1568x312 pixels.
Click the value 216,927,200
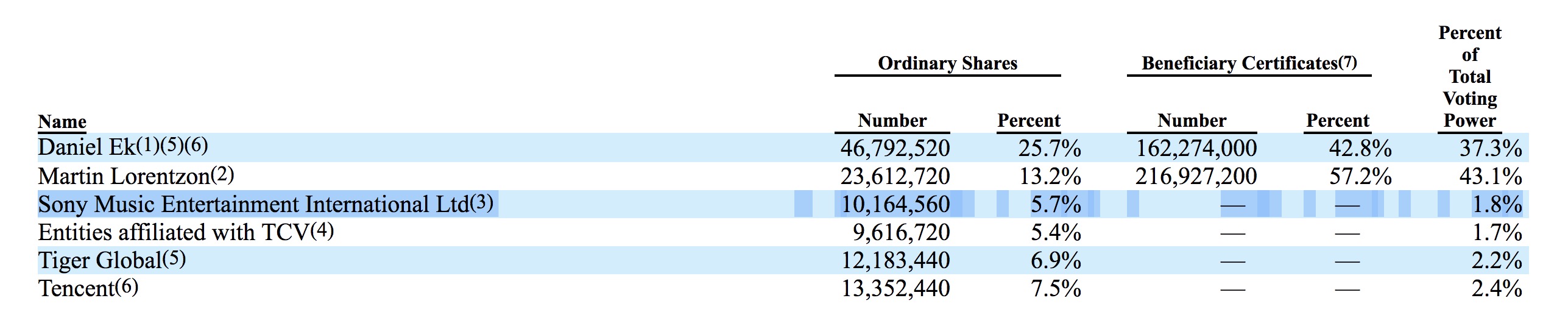click(x=1196, y=175)
